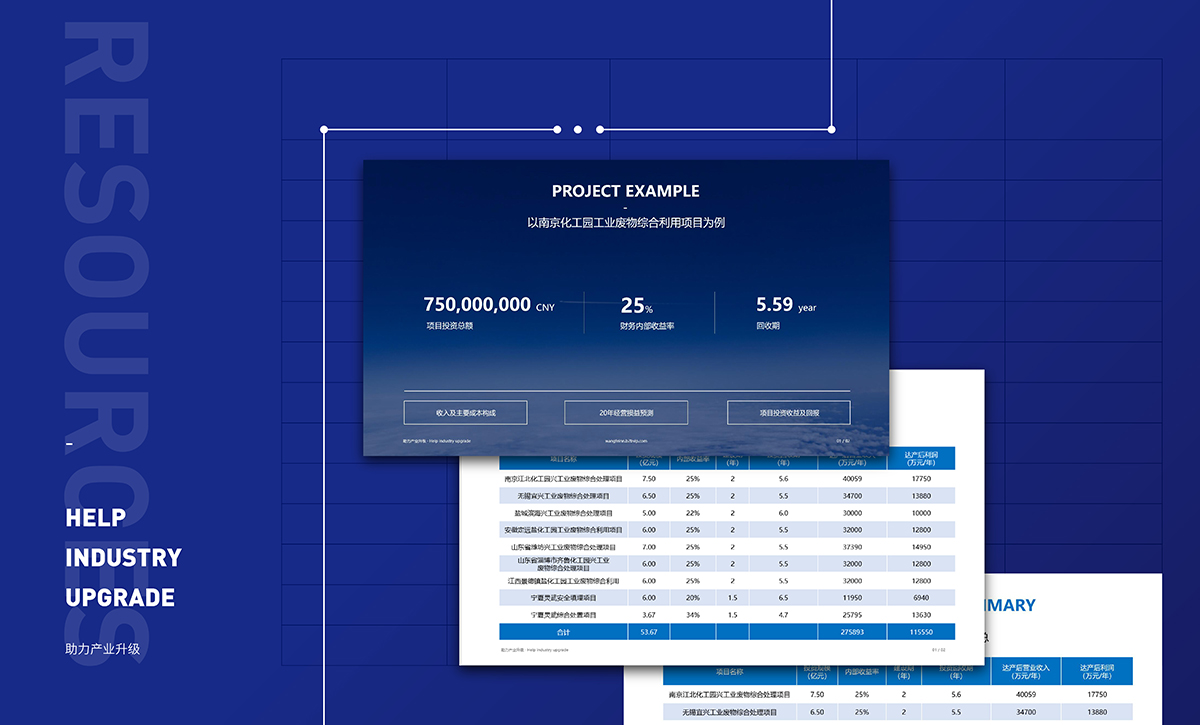The width and height of the screenshot is (1200, 725).
Task: Click the subtitle 以南京化工园工业废物综合利用项目为例
Action: tap(625, 222)
